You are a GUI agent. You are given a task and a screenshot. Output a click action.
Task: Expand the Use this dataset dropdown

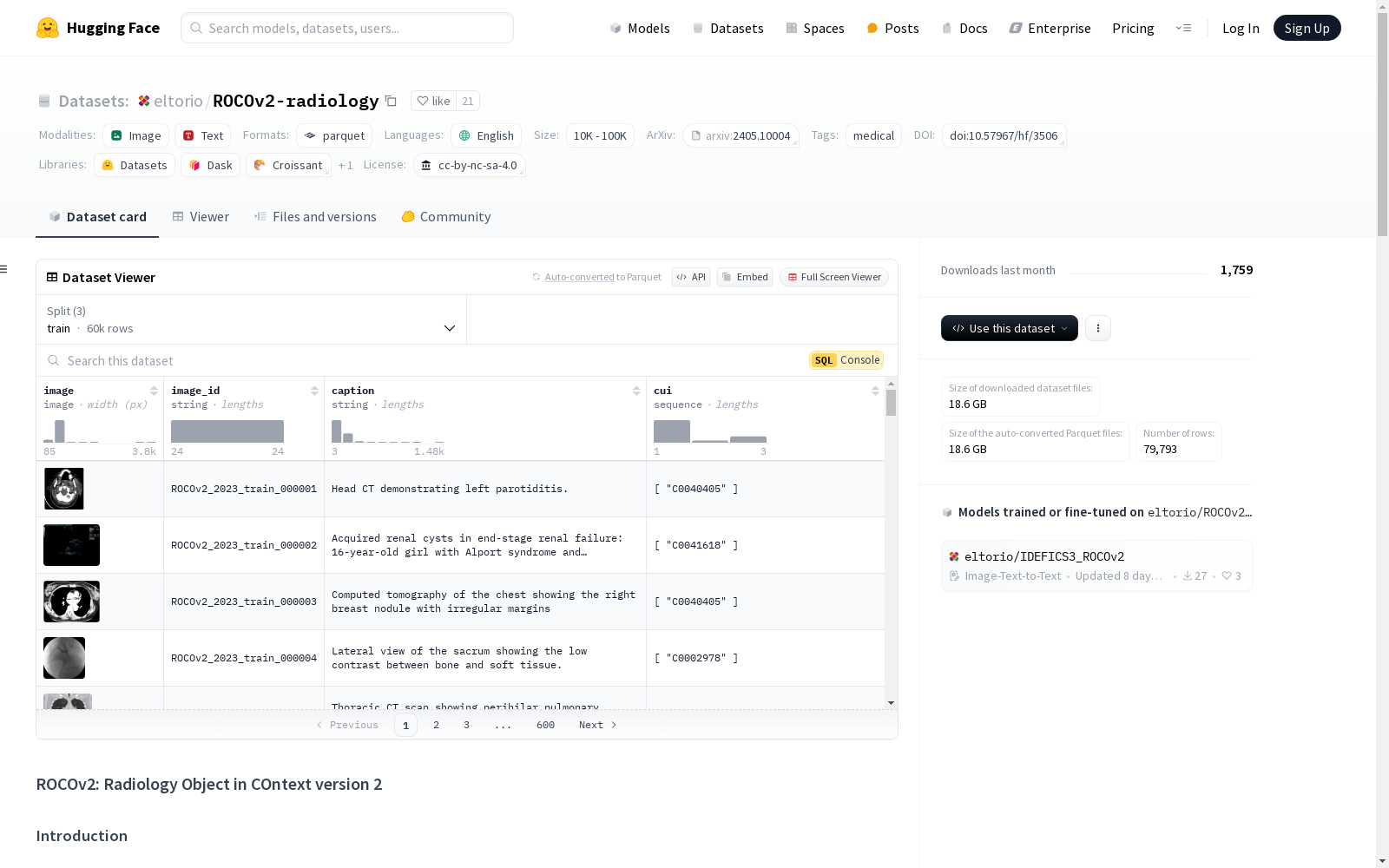[1010, 328]
